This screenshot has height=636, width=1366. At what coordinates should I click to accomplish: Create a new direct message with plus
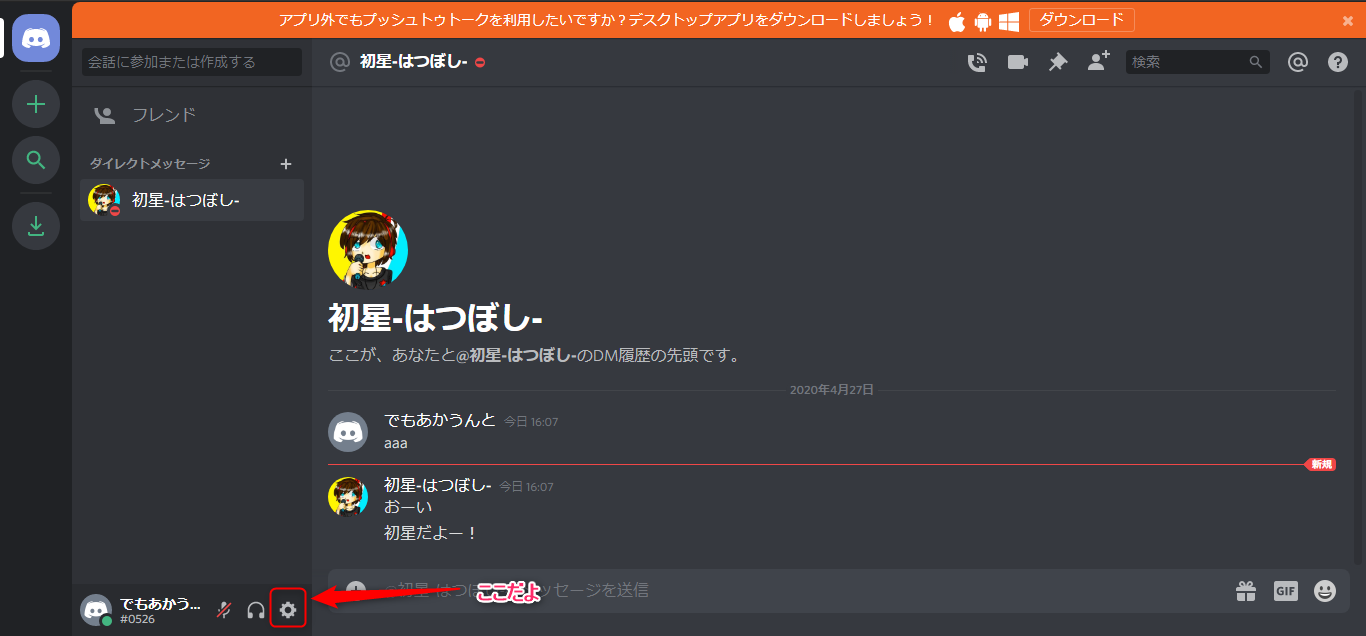[x=285, y=163]
